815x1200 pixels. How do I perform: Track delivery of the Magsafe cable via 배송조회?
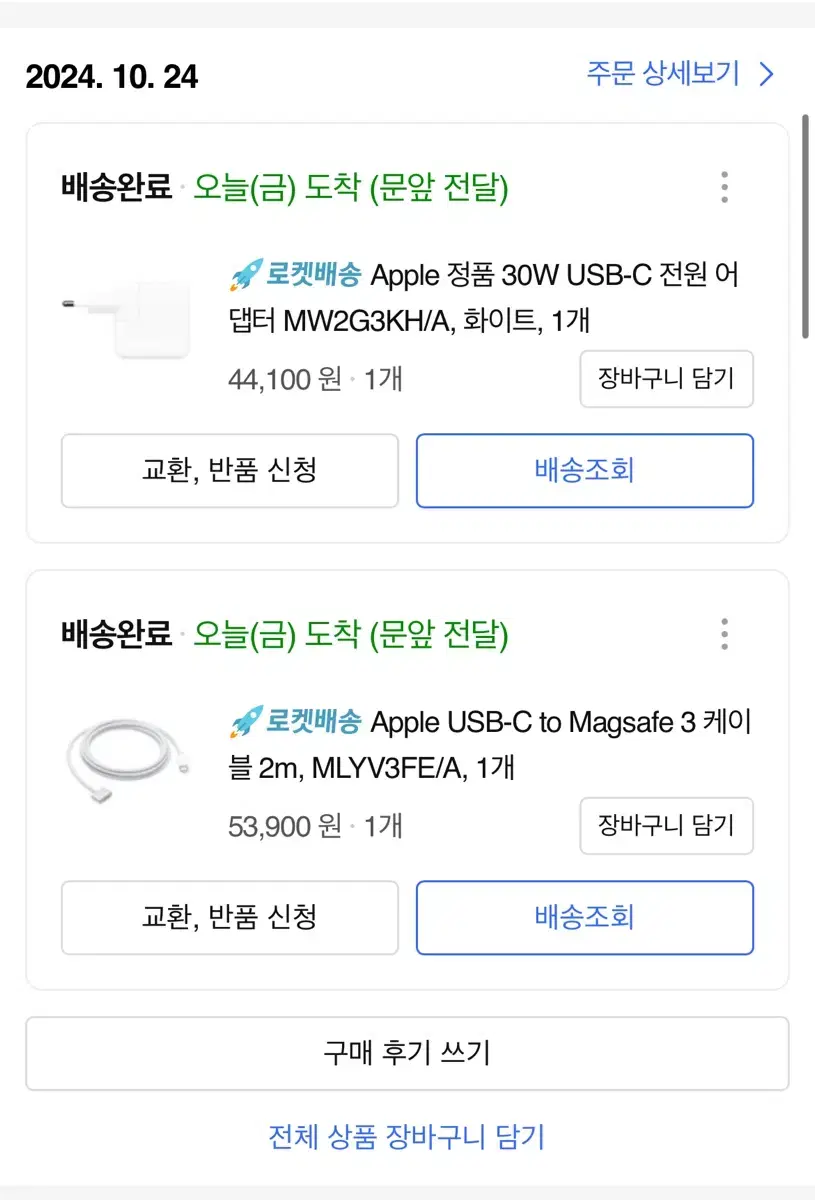(x=585, y=917)
